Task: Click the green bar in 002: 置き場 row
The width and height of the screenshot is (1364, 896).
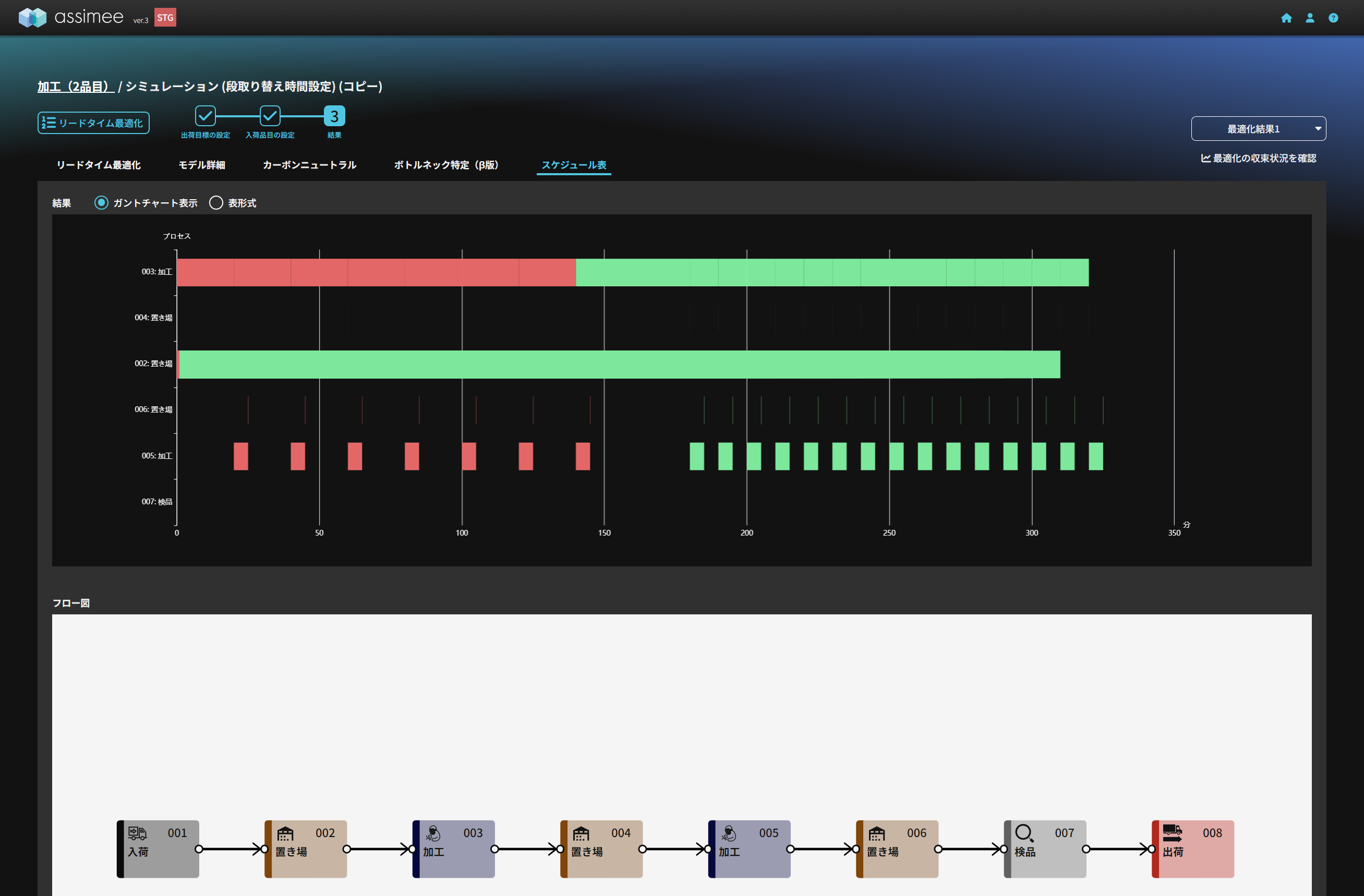Action: 620,365
